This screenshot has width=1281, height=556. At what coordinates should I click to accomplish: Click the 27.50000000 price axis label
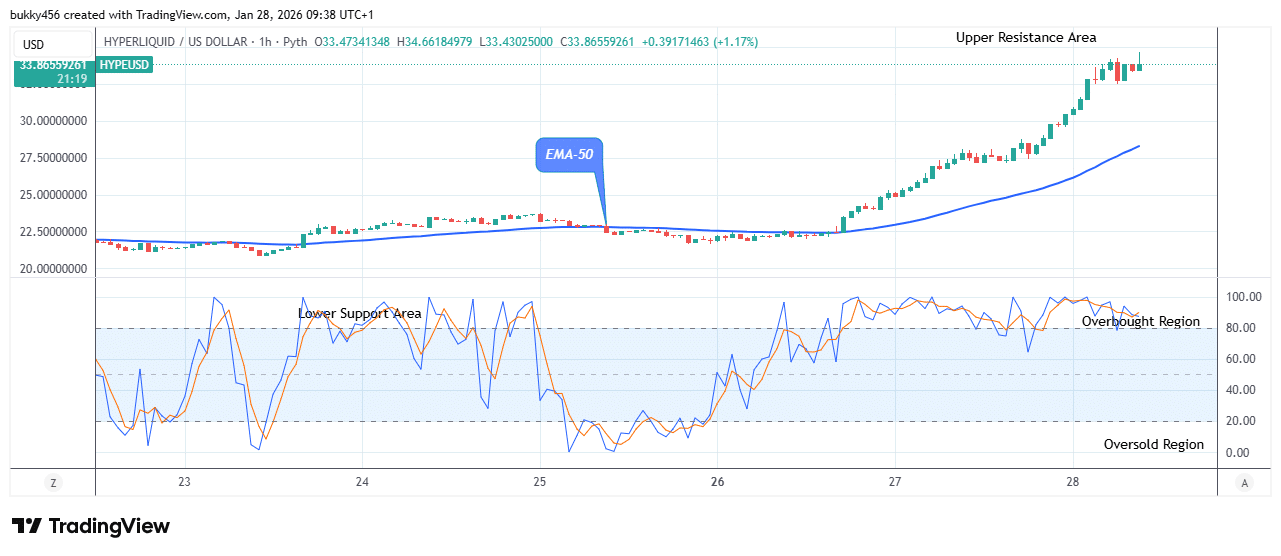click(52, 158)
